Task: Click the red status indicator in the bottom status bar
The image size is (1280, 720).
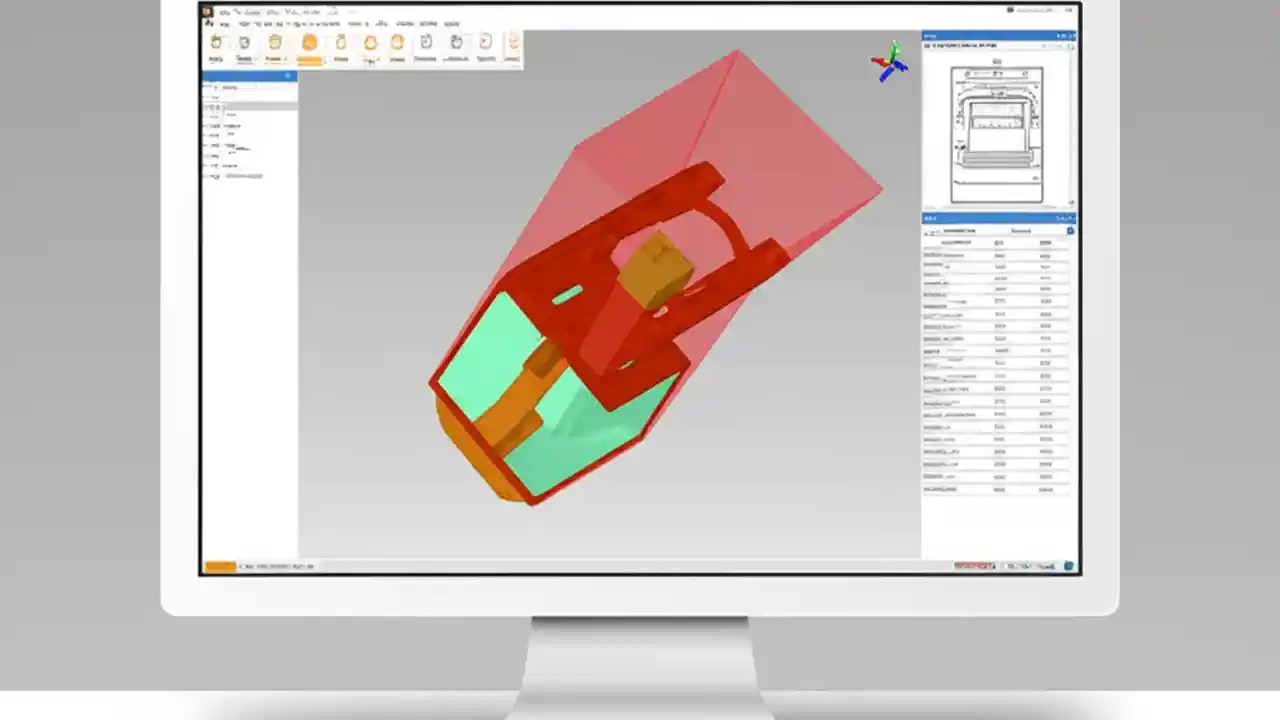Action: [x=975, y=566]
